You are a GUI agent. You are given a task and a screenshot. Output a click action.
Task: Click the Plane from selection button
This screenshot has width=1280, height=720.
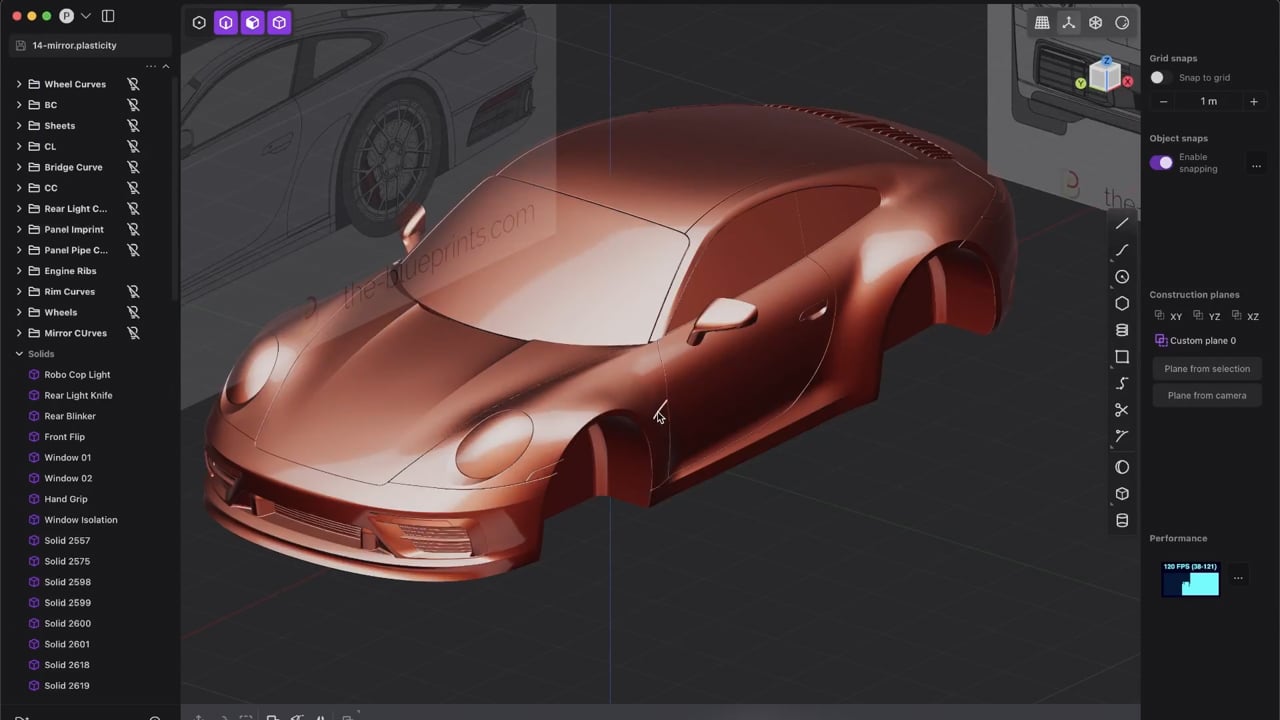(x=1207, y=368)
